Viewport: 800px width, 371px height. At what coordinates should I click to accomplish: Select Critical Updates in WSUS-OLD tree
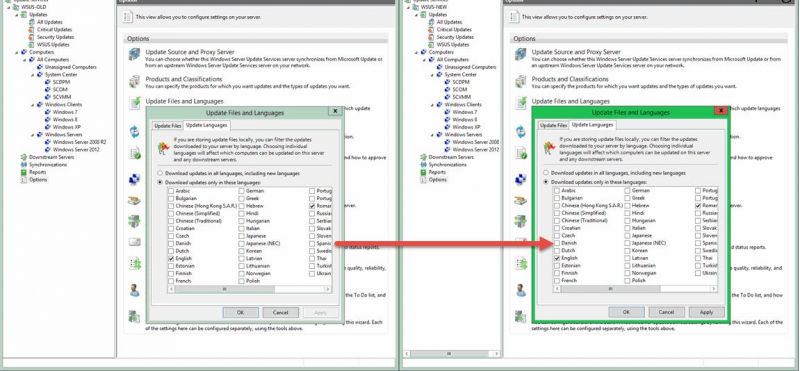click(x=54, y=30)
